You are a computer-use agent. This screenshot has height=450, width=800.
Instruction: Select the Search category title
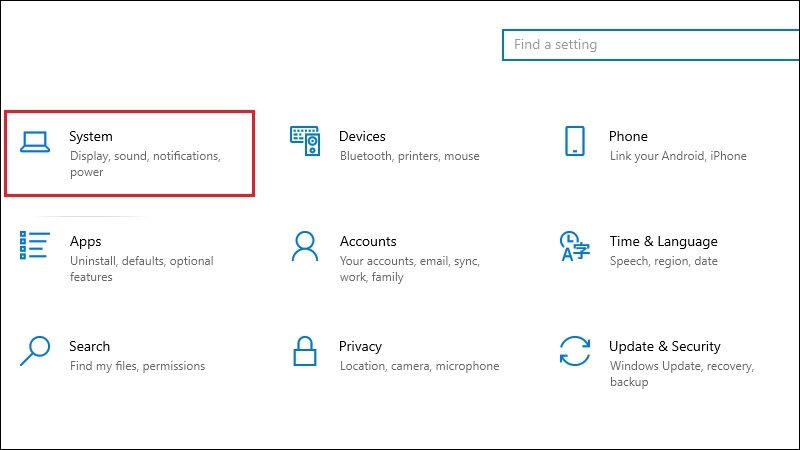(x=89, y=346)
